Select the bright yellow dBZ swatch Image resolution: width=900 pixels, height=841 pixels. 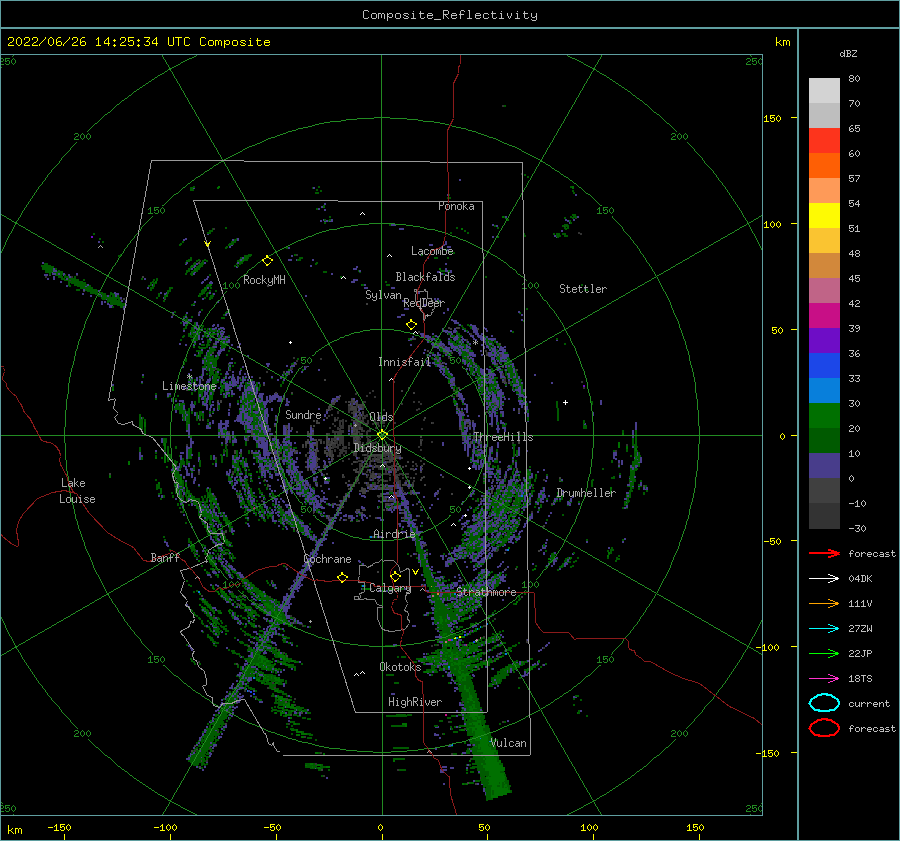[824, 215]
